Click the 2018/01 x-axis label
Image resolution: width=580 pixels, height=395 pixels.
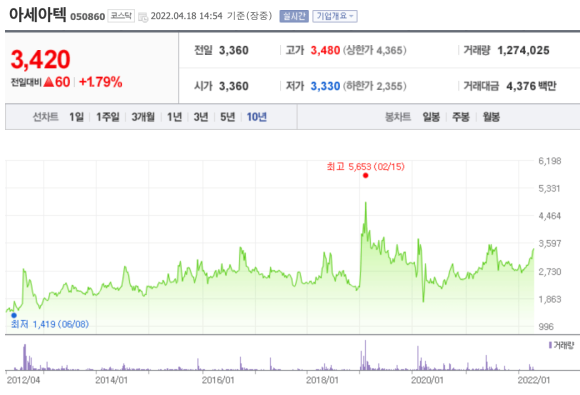[x=322, y=380]
